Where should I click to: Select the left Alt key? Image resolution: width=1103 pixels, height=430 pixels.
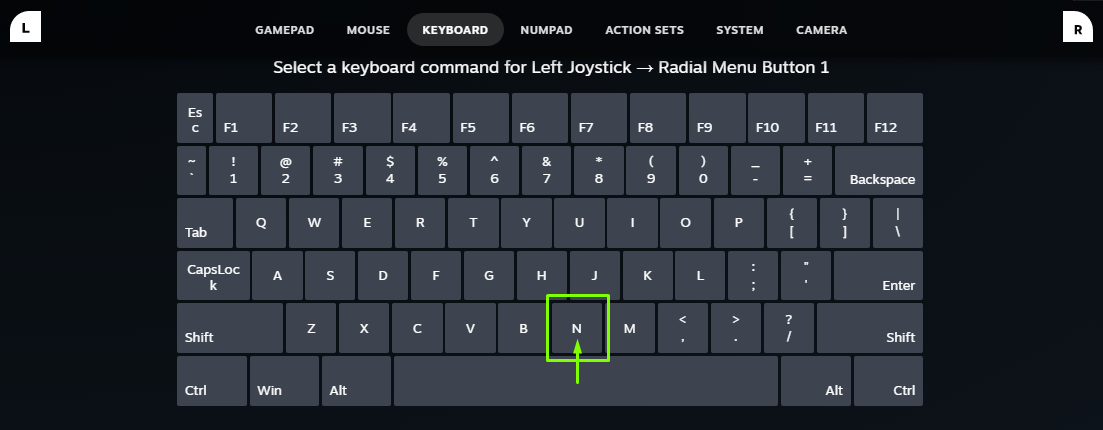point(356,380)
